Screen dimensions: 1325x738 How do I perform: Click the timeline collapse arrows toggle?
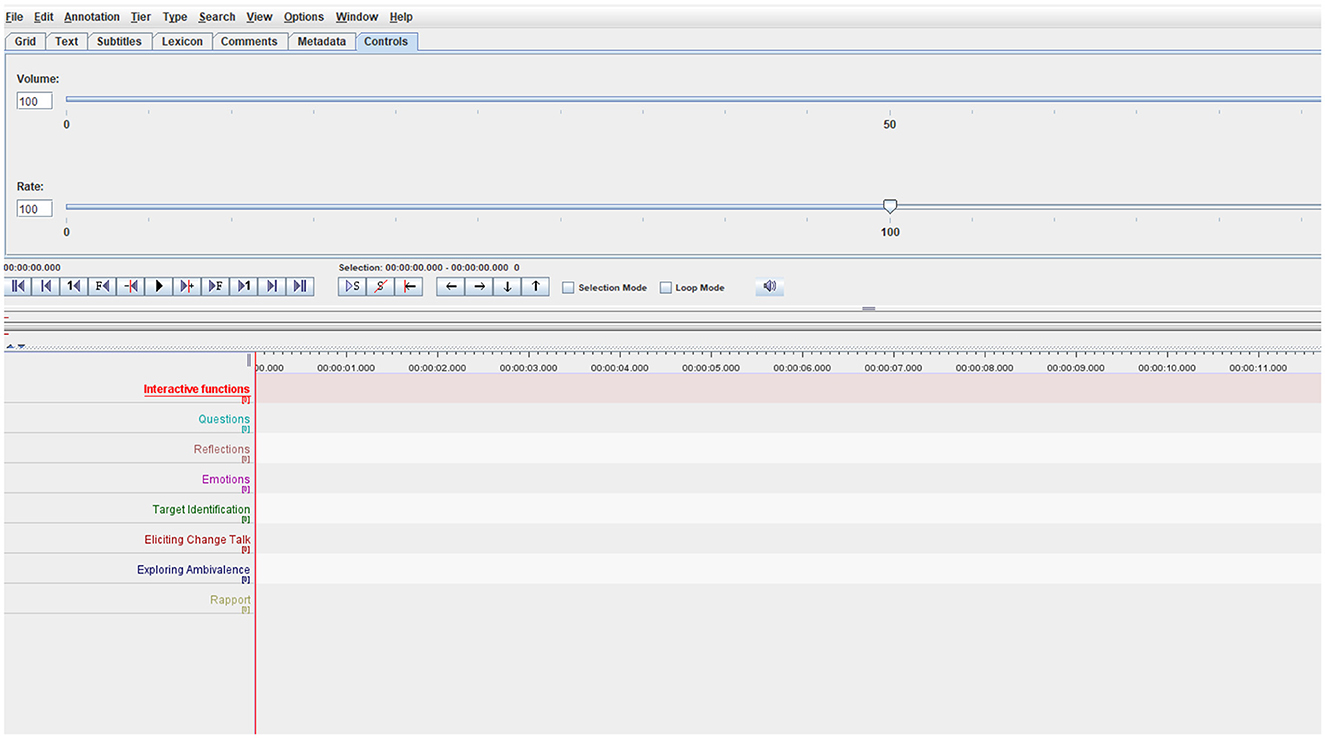coord(15,346)
